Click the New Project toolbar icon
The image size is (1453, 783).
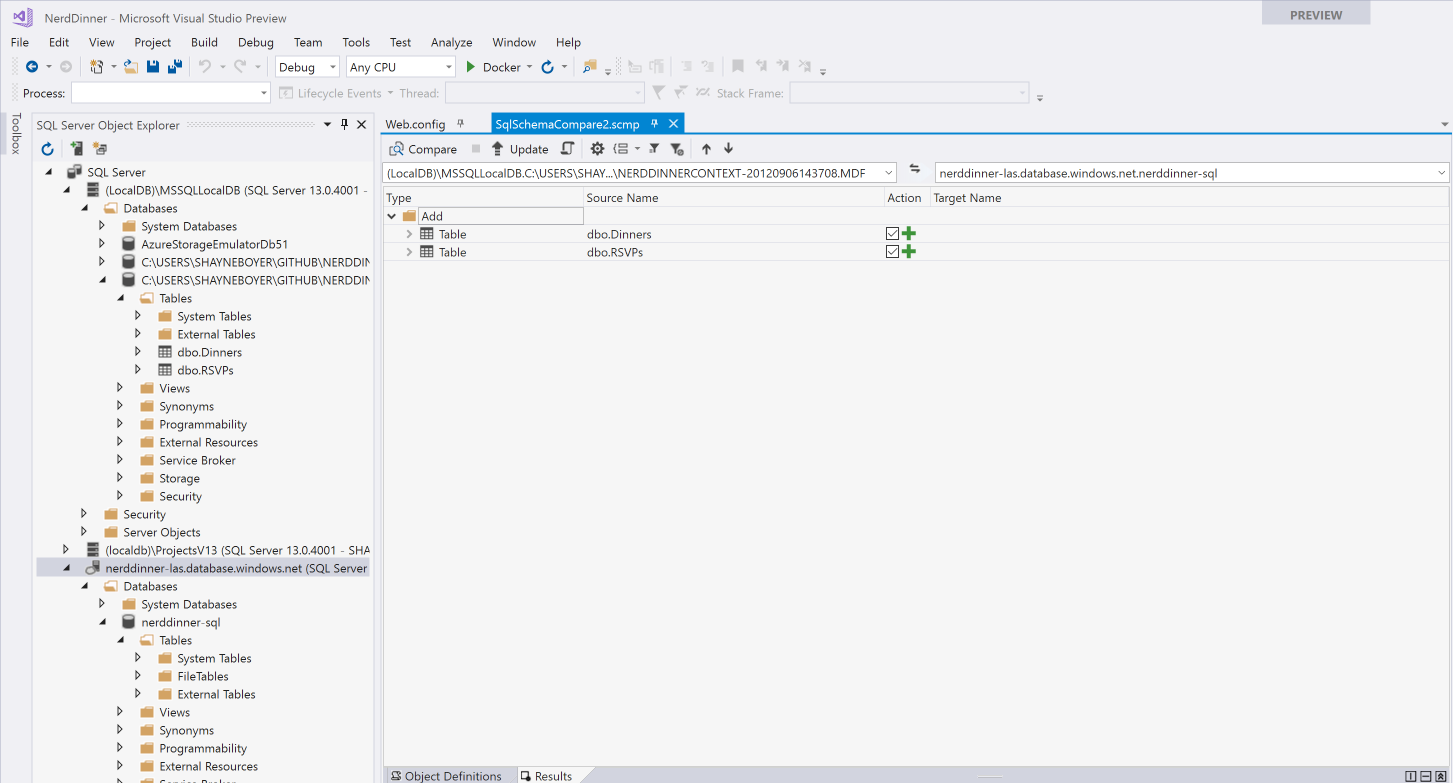tap(97, 67)
